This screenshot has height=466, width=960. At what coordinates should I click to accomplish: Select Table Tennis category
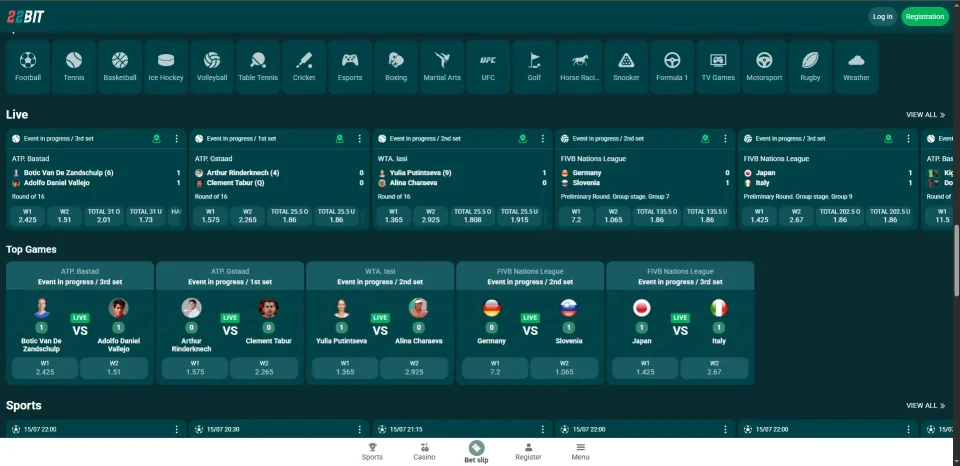click(258, 67)
